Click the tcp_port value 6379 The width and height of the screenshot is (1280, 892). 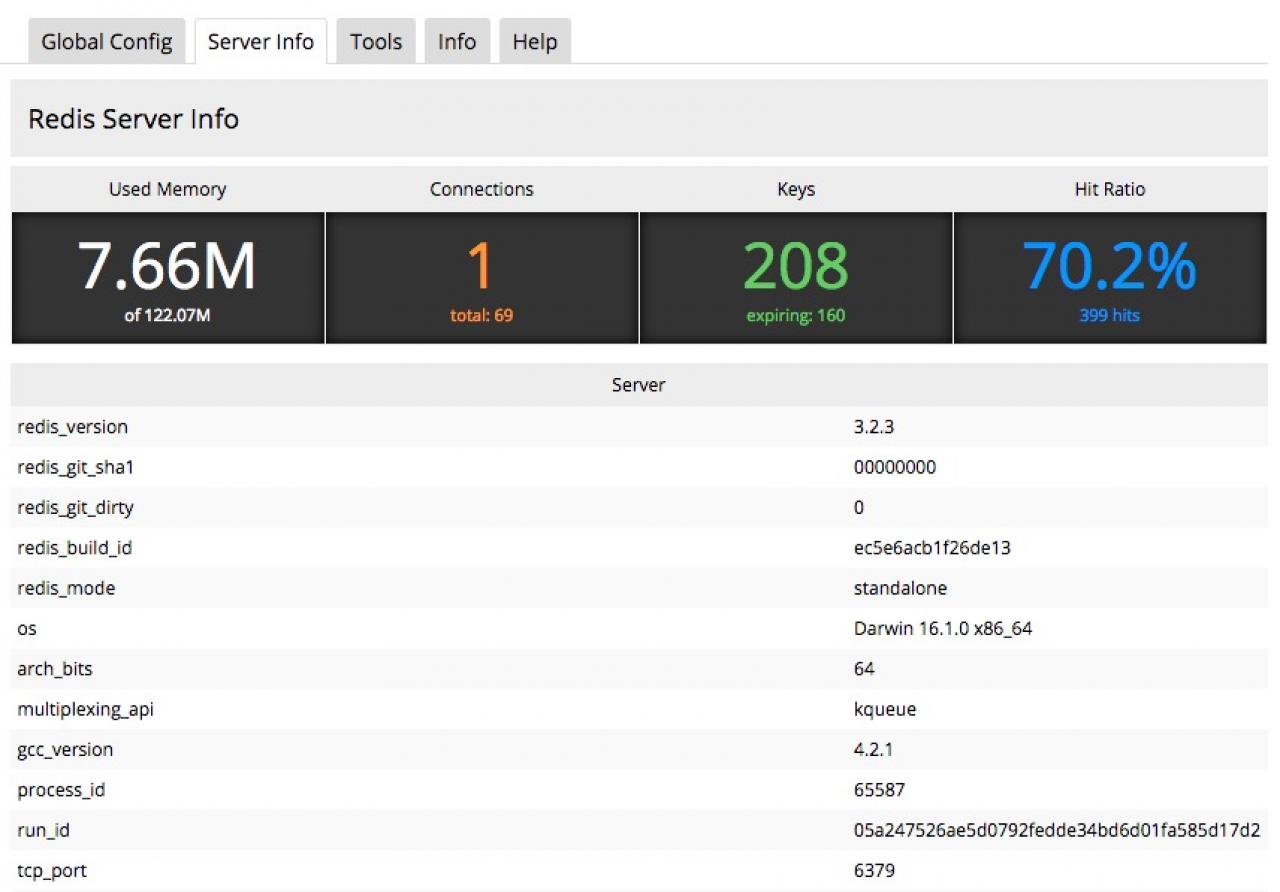click(x=875, y=871)
